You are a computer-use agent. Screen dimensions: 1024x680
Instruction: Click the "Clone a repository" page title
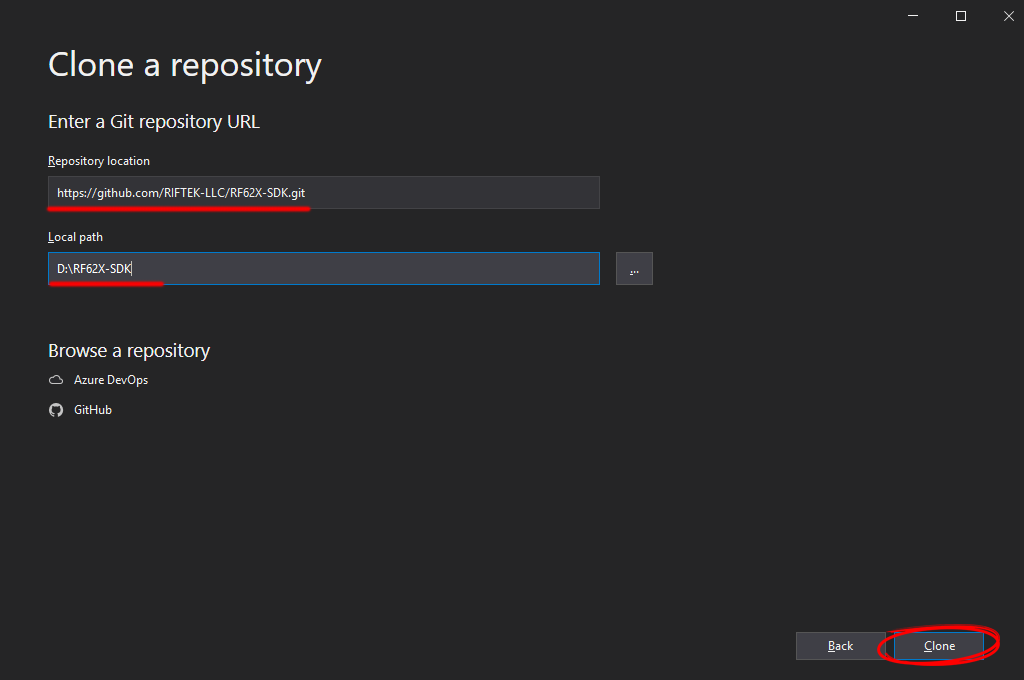pos(185,65)
